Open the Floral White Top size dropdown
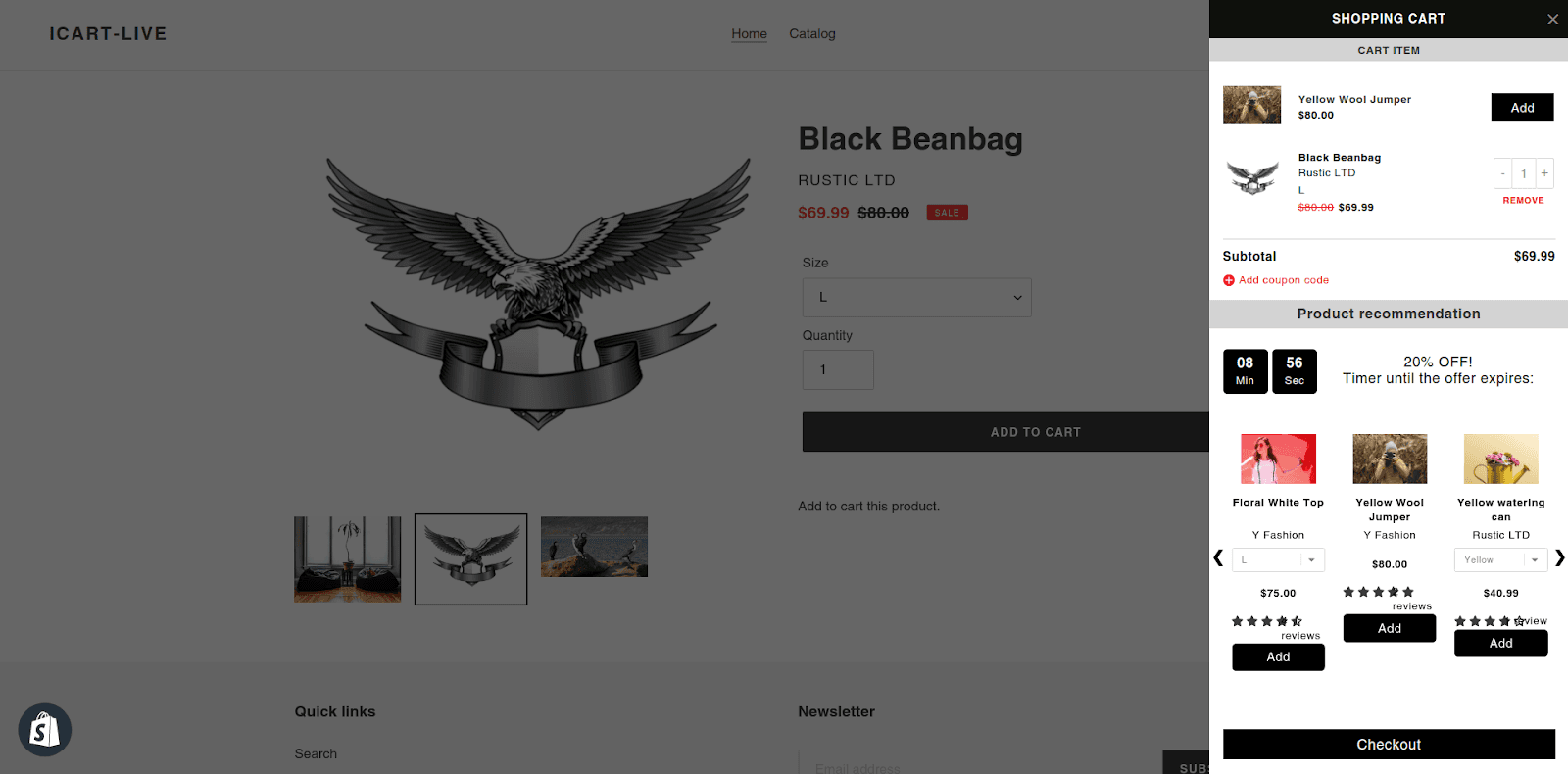Viewport: 1568px width, 774px height. pyautogui.click(x=1278, y=560)
